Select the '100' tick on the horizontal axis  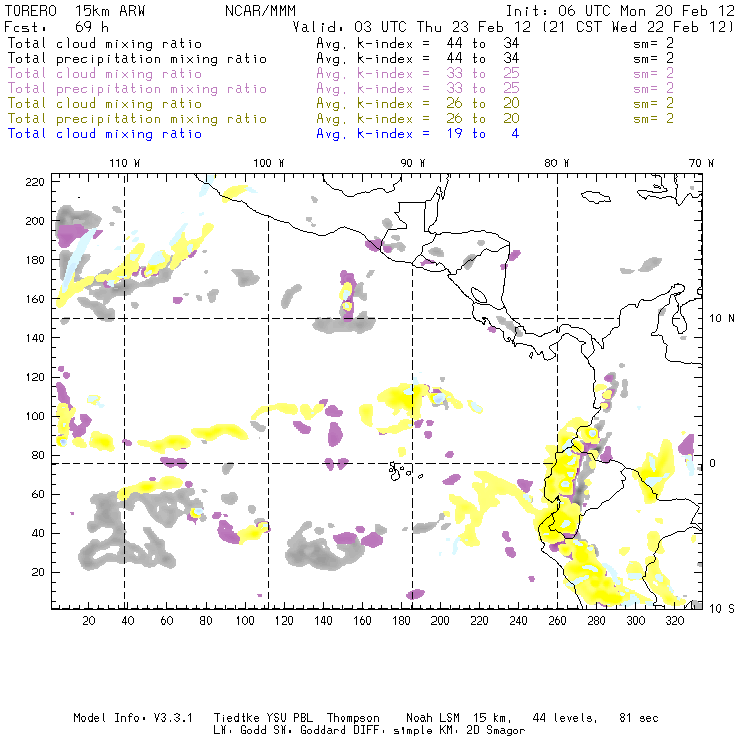(x=245, y=621)
